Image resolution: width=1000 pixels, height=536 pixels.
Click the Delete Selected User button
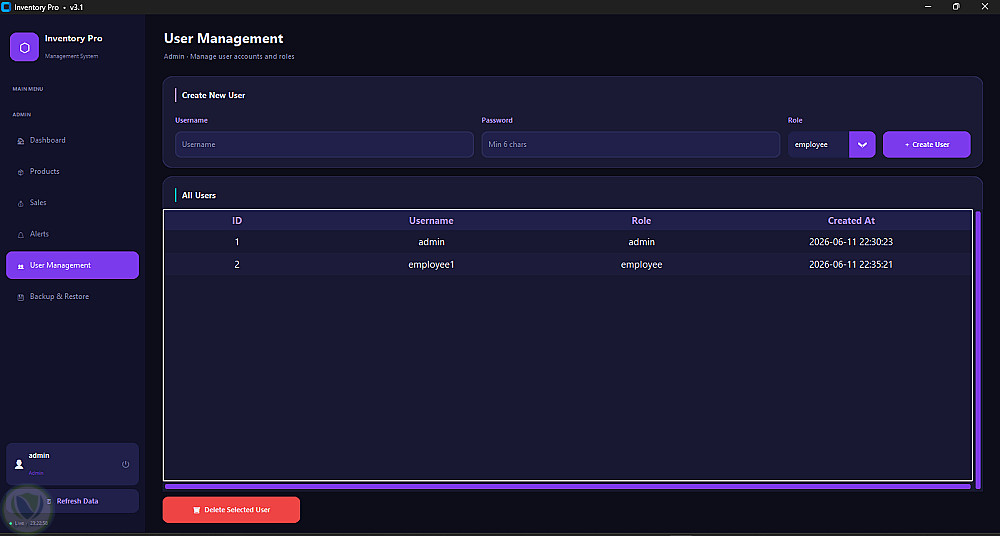pyautogui.click(x=231, y=510)
